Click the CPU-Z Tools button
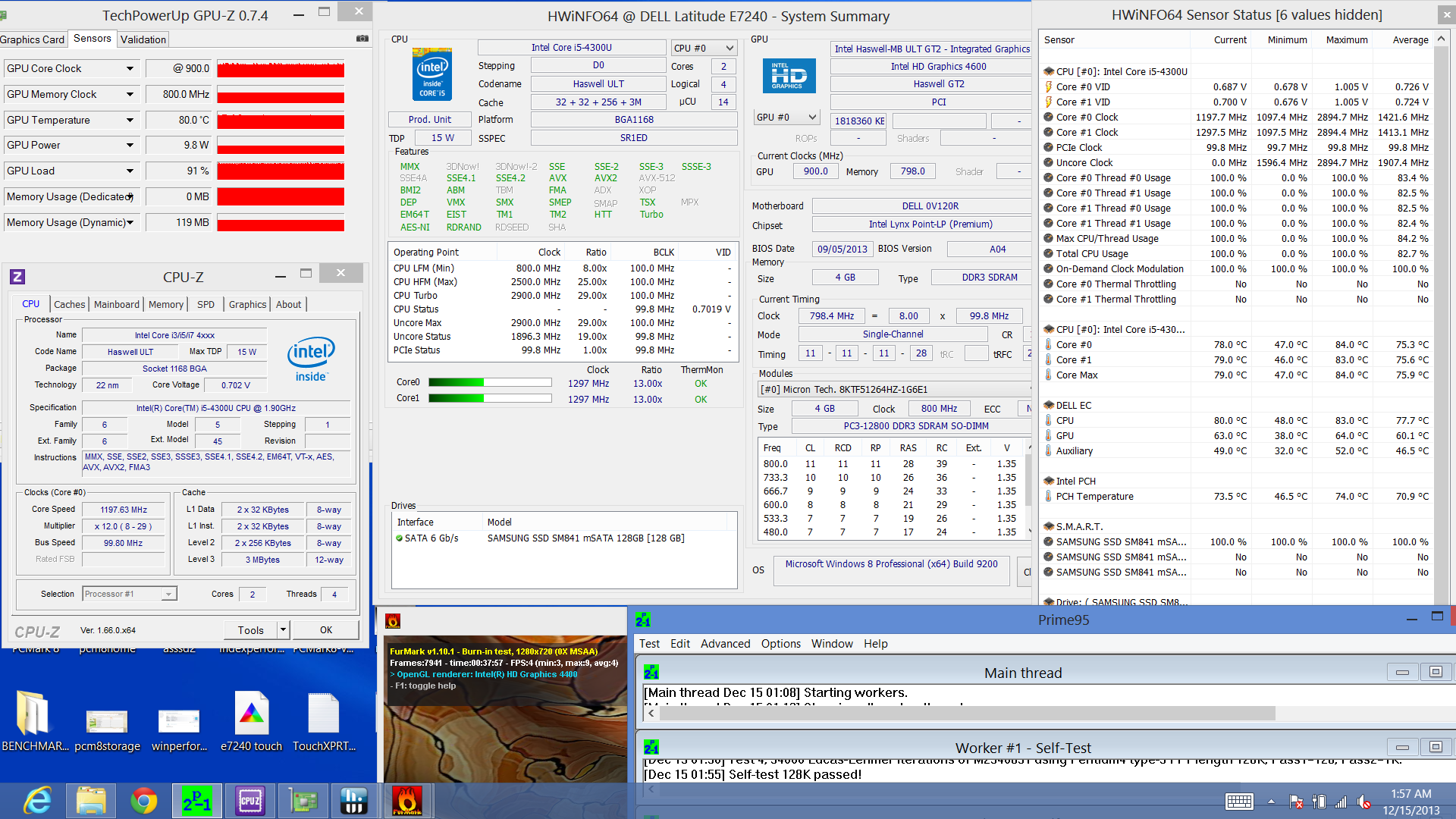1456x819 pixels. [x=251, y=629]
